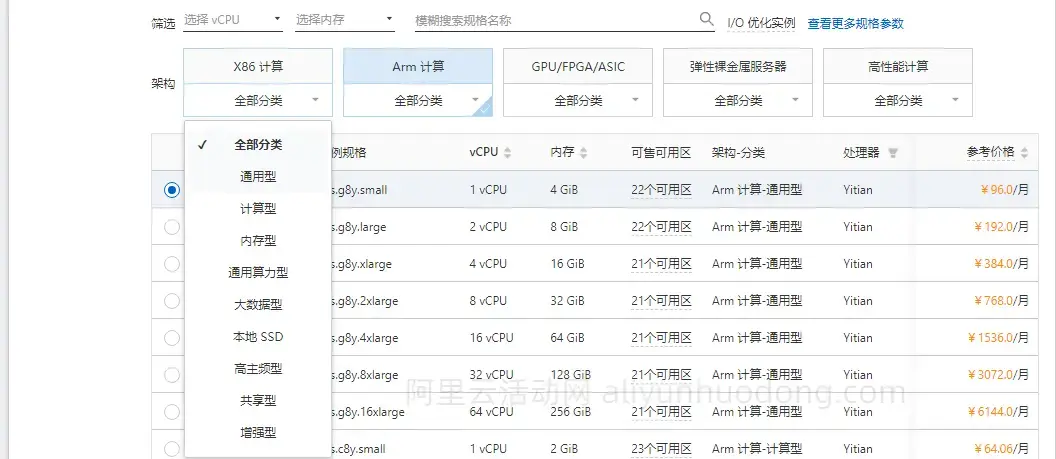Choose 计算型 in the dropdown list

coord(258,209)
